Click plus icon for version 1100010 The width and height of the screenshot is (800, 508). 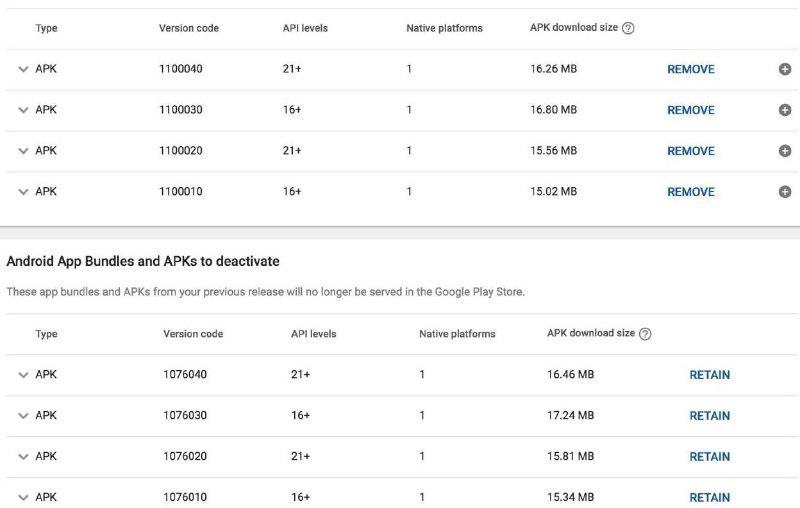[785, 191]
